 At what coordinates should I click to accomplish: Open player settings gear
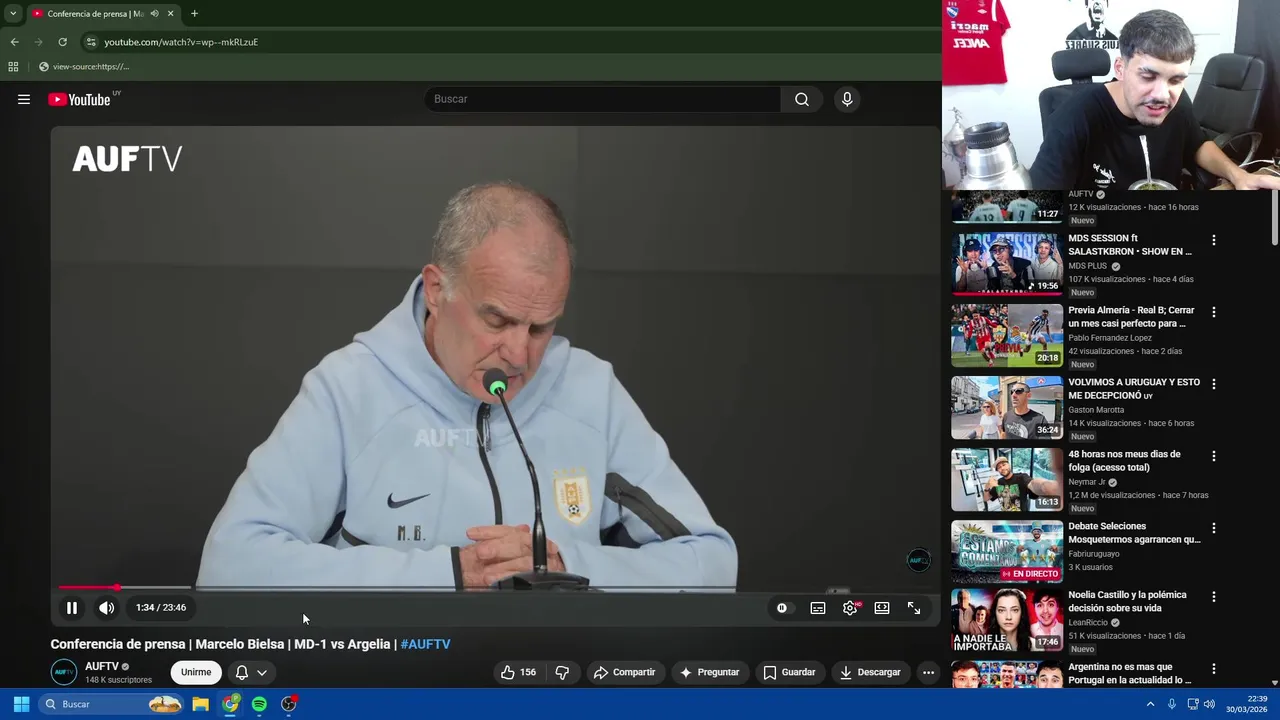(850, 608)
